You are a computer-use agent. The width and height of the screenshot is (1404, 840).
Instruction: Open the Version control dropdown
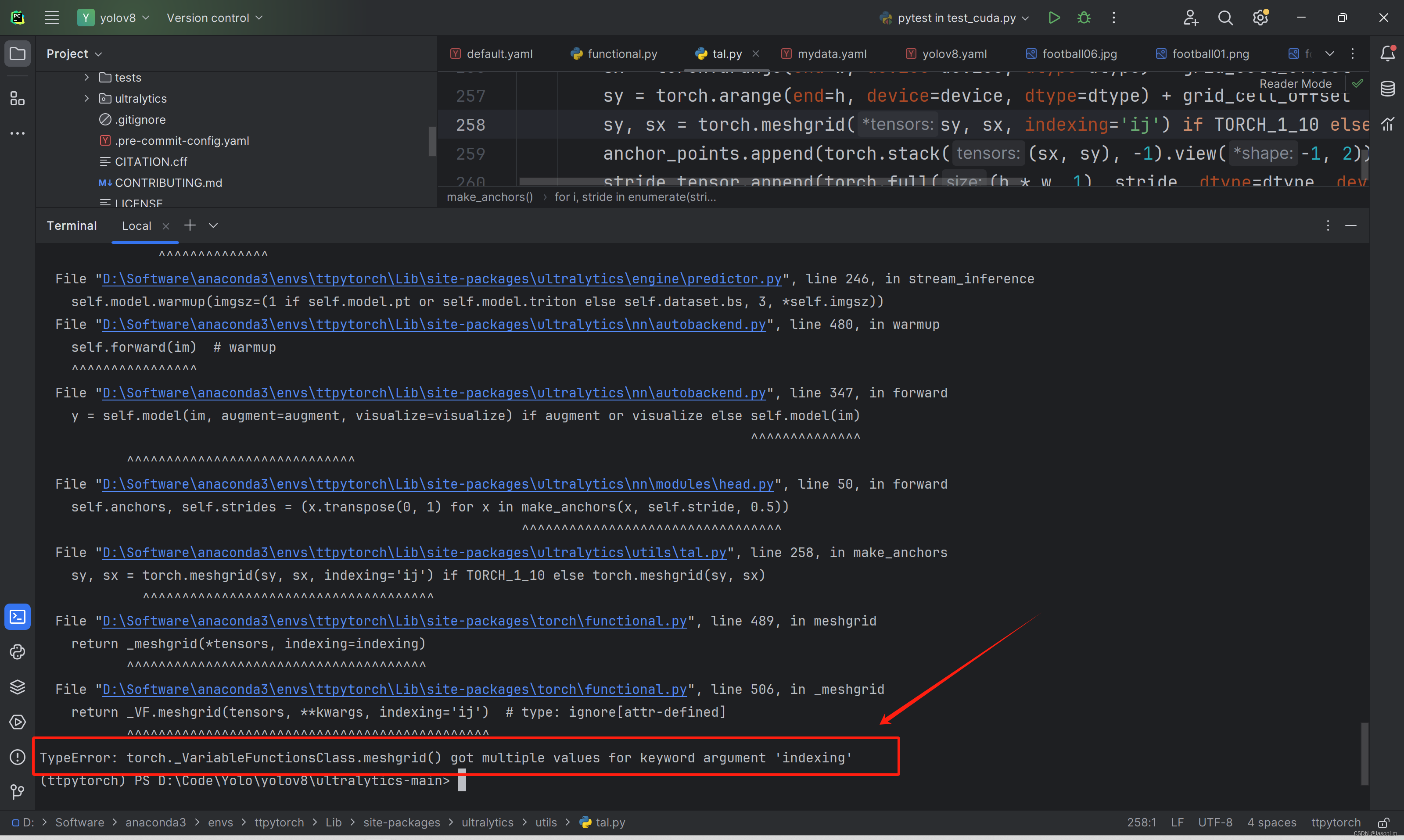[x=214, y=18]
